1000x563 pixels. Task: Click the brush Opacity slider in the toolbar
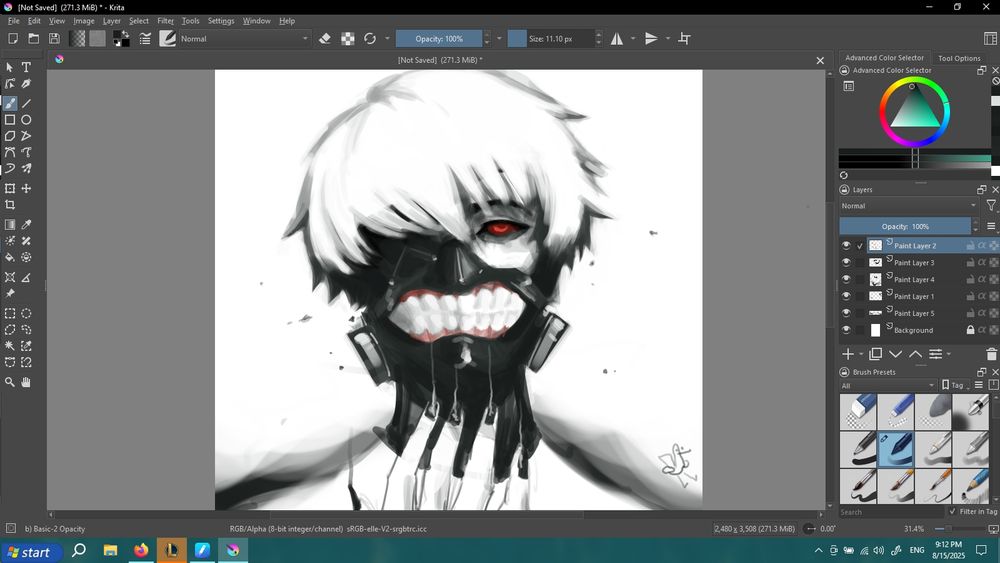click(439, 39)
